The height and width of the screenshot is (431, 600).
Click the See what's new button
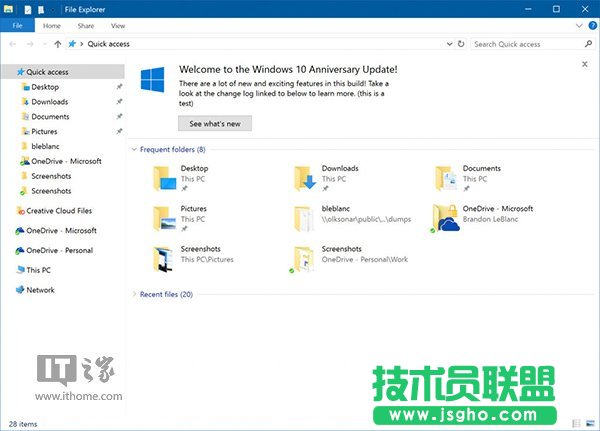tap(215, 124)
